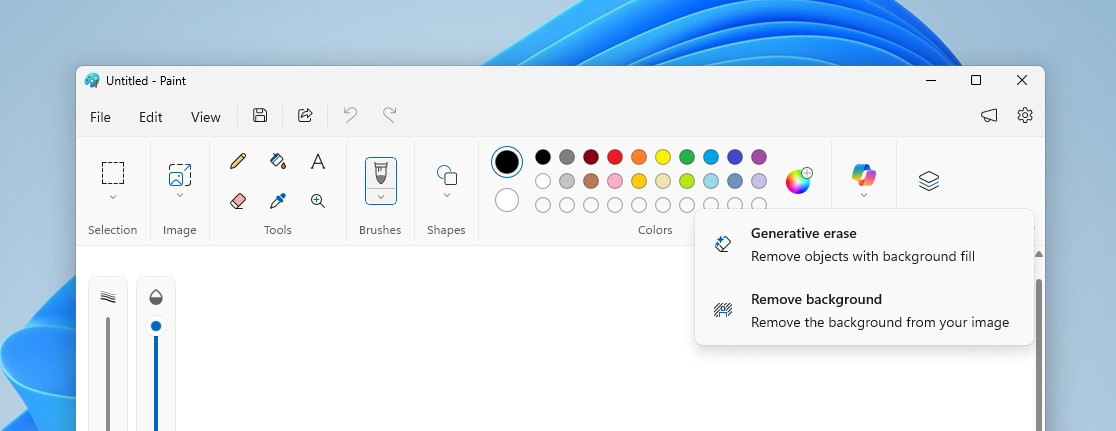Open the Edit colors wheel

(798, 181)
